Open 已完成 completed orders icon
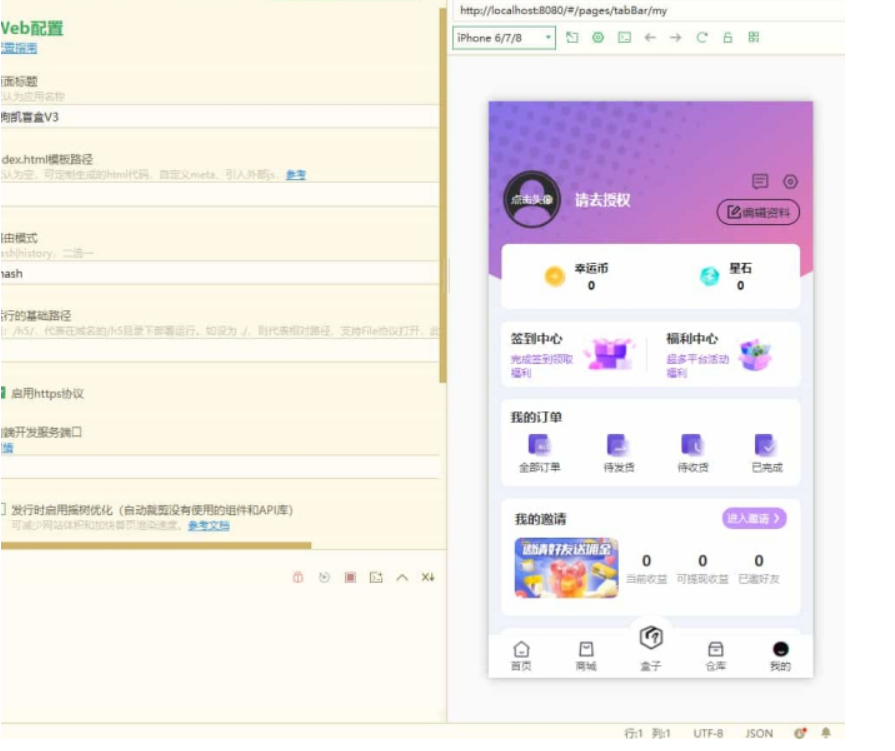The width and height of the screenshot is (895, 751). pos(765,445)
